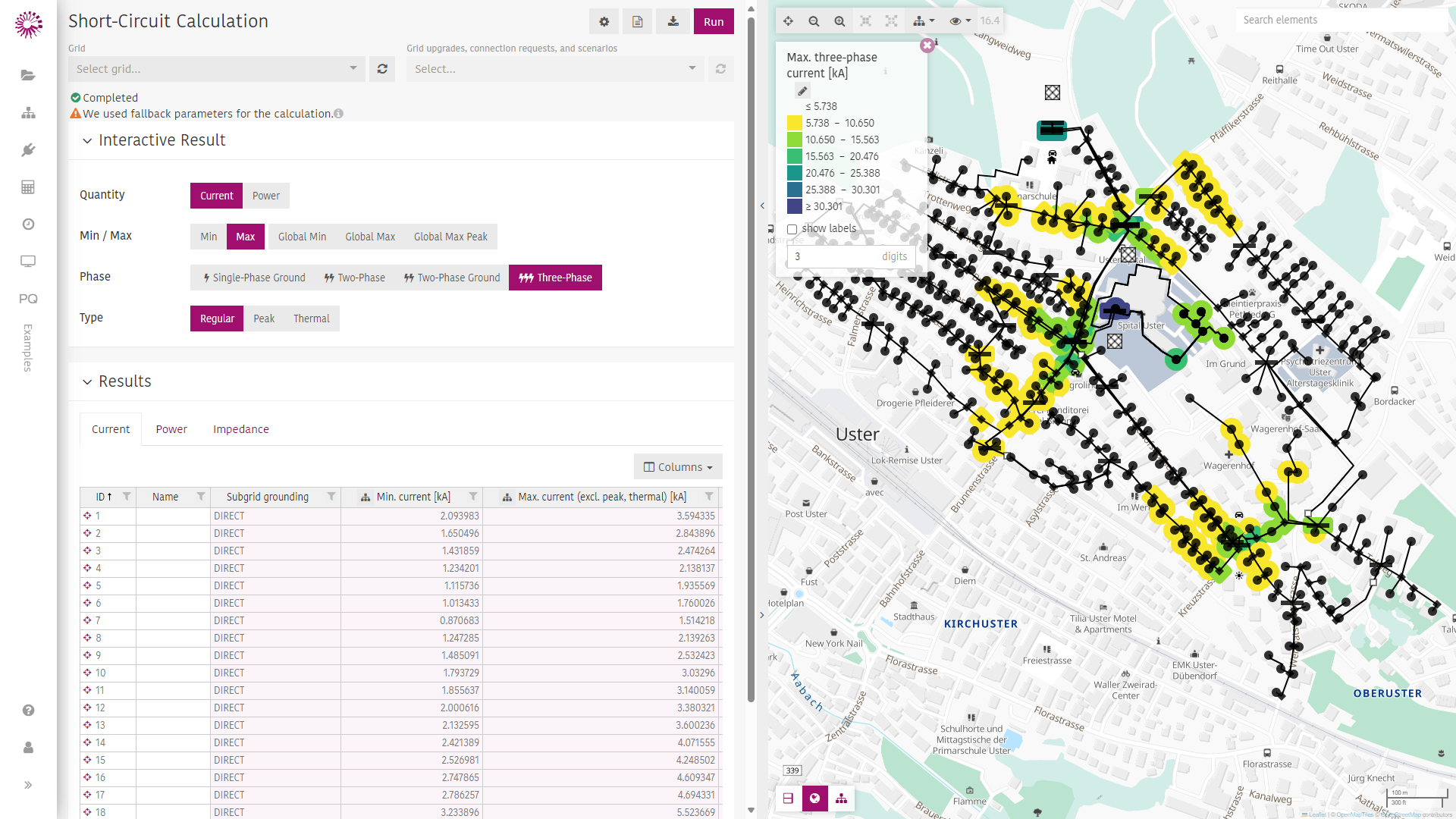This screenshot has width=1456, height=819.
Task: Open the user account icon
Action: pos(28,748)
